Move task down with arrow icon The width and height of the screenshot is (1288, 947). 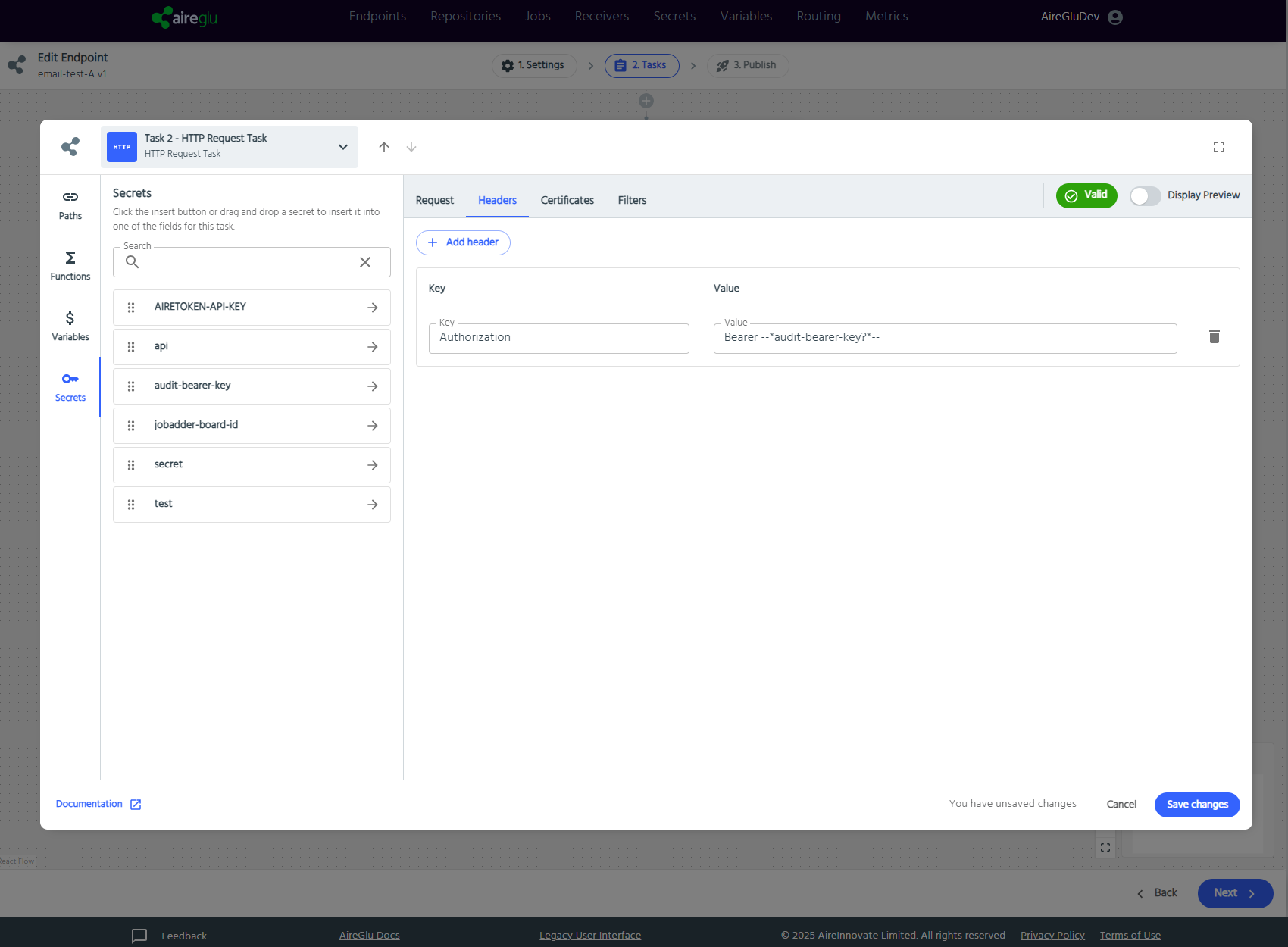411,147
